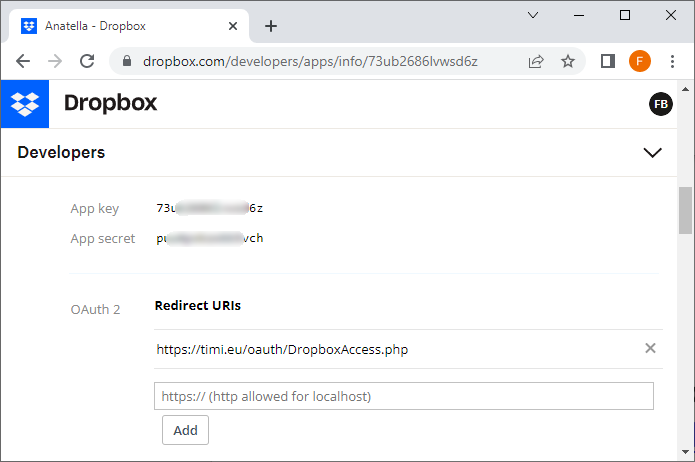Click the scrollbar up arrow
This screenshot has width=695, height=462.
click(x=686, y=89)
